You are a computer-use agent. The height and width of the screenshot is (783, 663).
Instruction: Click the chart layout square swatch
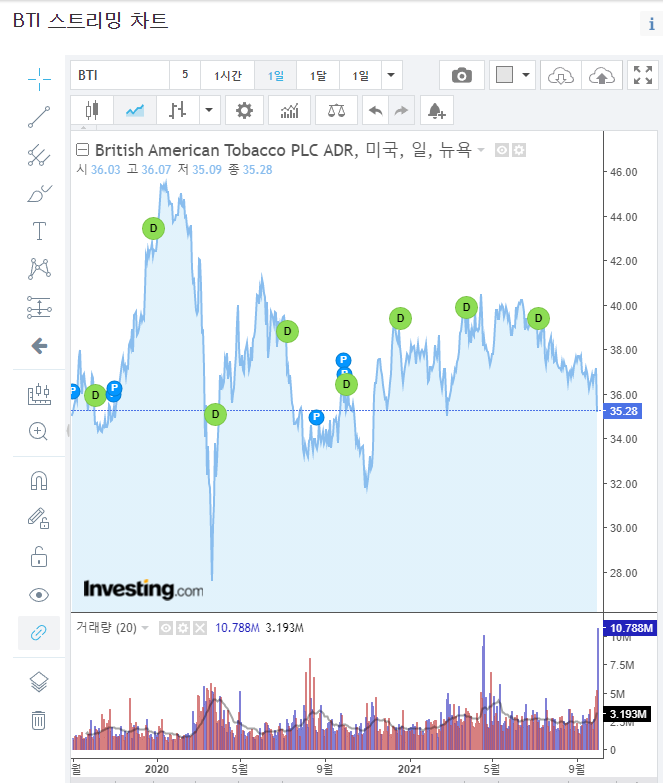pyautogui.click(x=504, y=75)
